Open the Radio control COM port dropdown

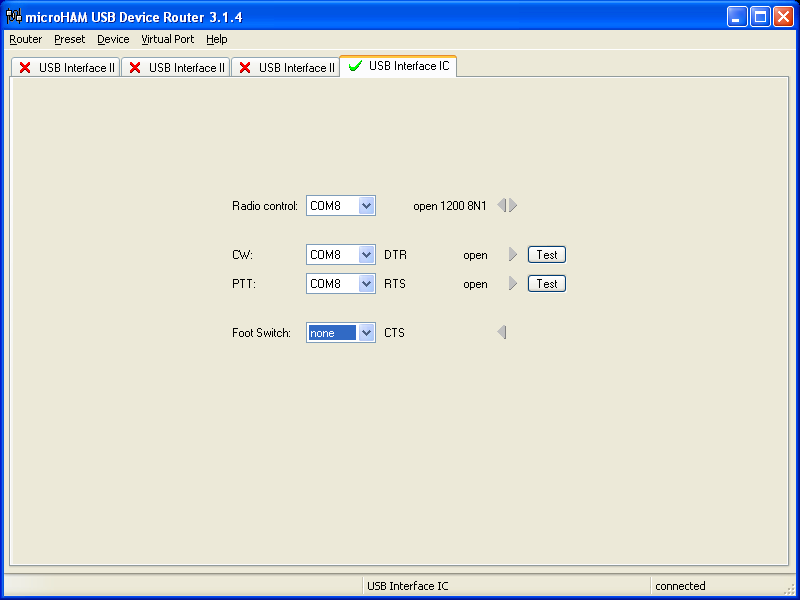366,206
